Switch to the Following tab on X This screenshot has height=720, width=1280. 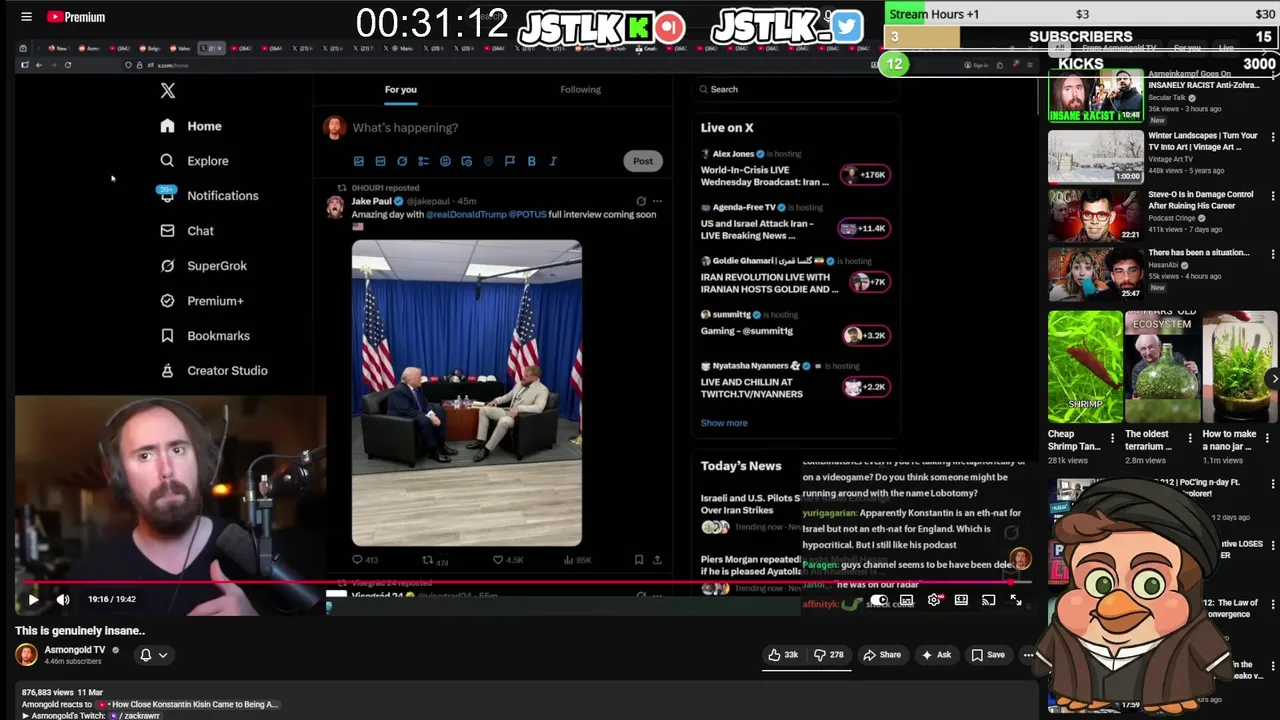580,90
